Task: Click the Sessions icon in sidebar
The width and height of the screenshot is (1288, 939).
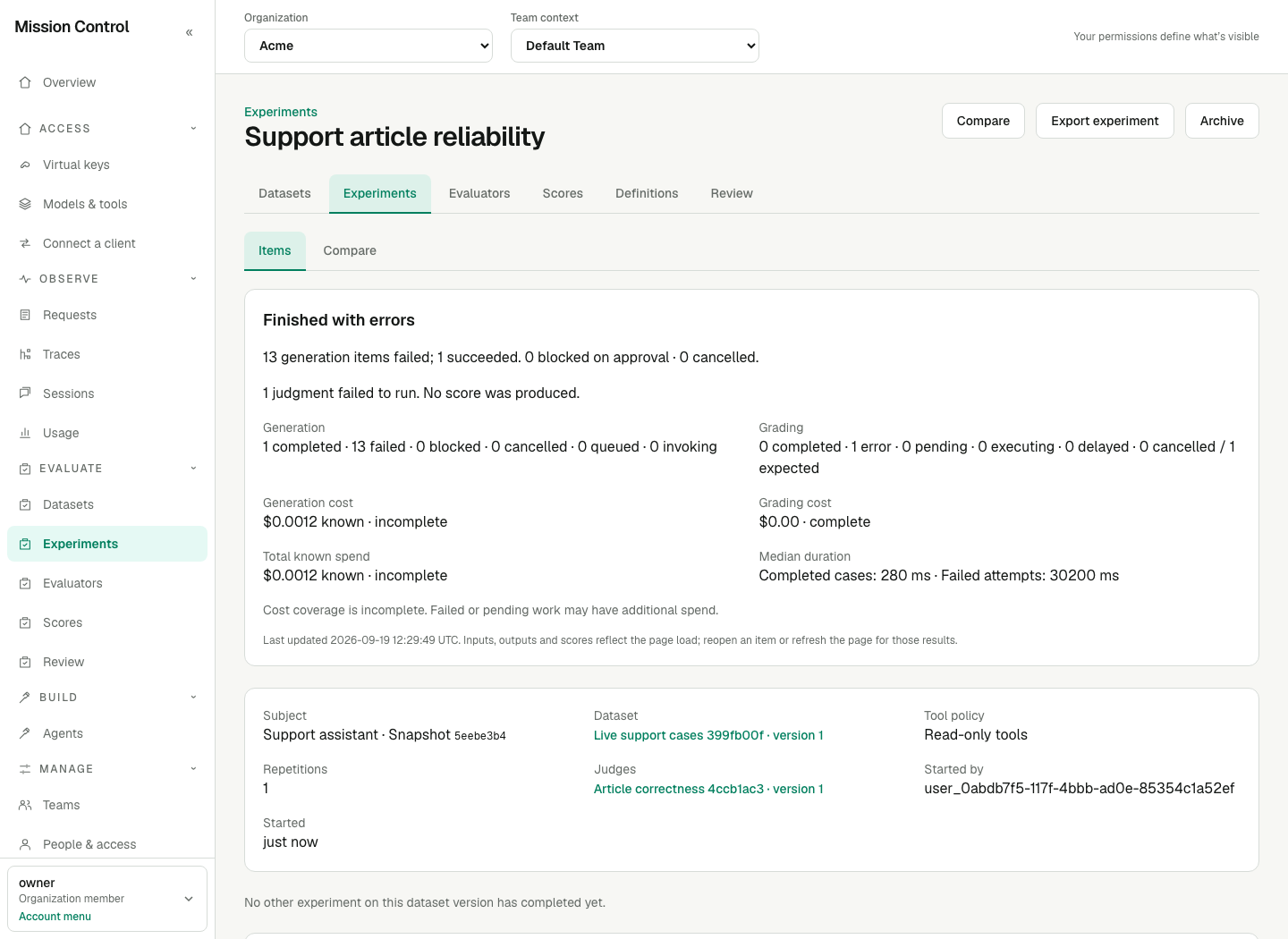Action: (x=25, y=393)
